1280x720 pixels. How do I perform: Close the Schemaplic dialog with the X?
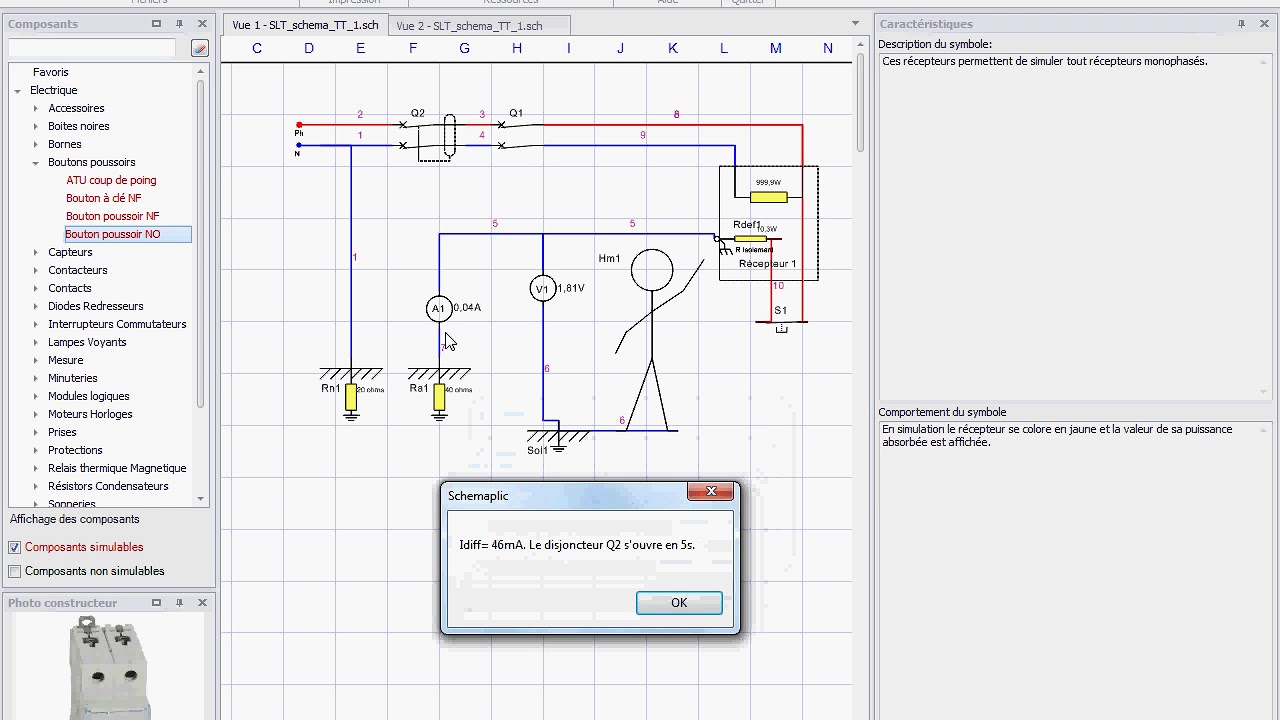click(x=711, y=491)
